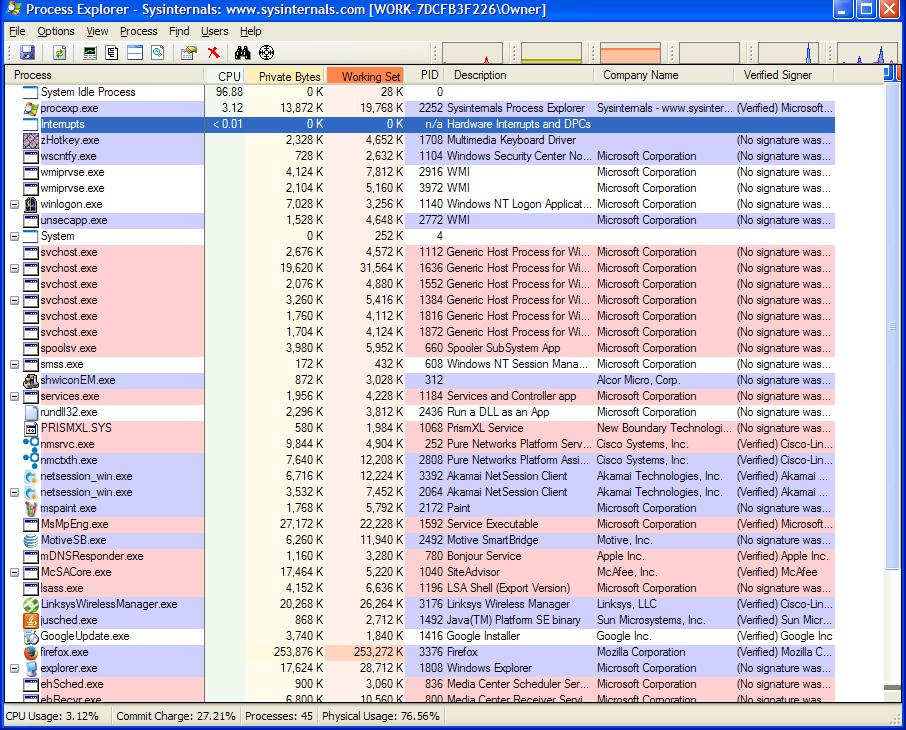Collapse the smss.exe tree node

(14, 364)
